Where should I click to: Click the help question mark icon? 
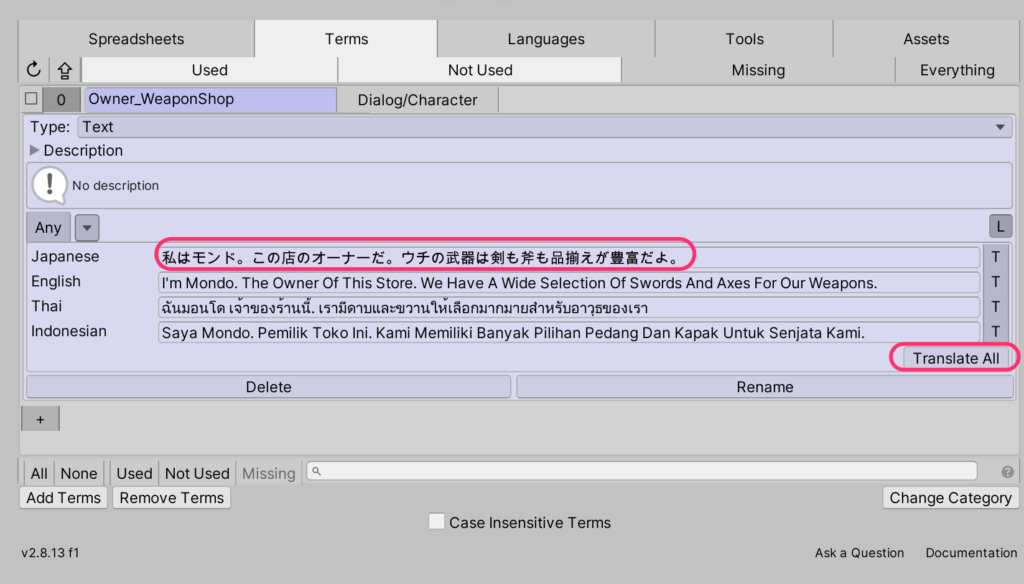pyautogui.click(x=1007, y=472)
